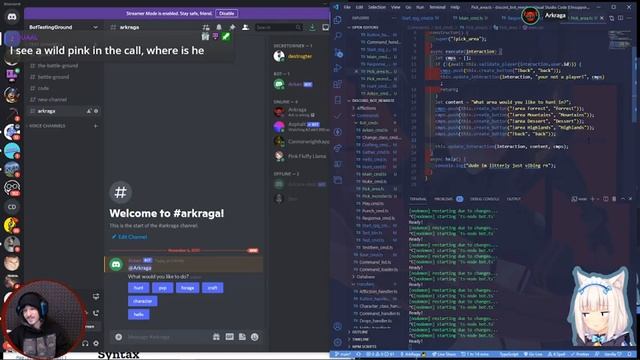Open VS Code Search activity icon
This screenshot has width=640, height=360.
click(x=338, y=36)
